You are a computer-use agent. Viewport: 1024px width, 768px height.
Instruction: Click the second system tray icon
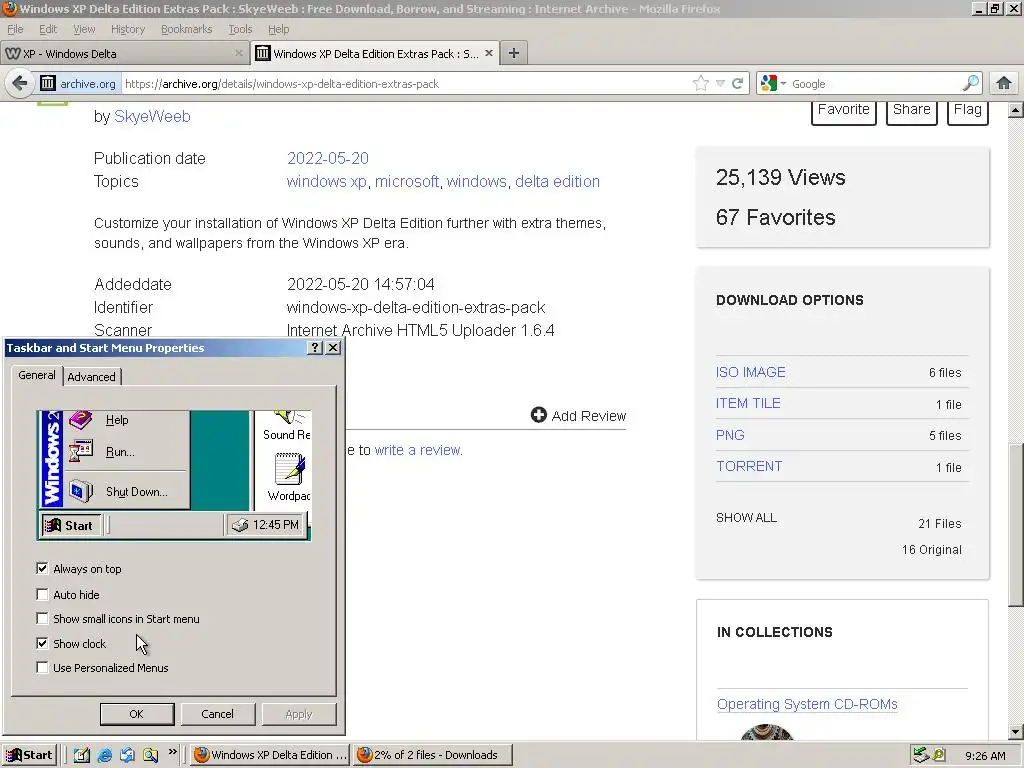938,755
